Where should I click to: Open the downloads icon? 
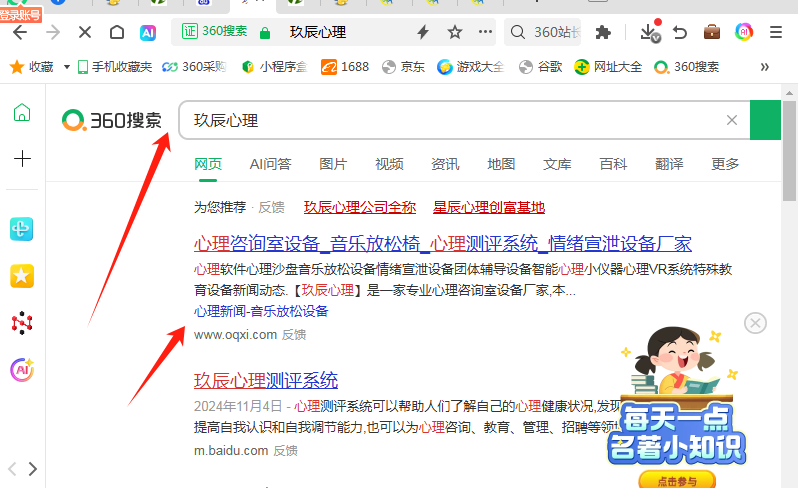tap(650, 32)
